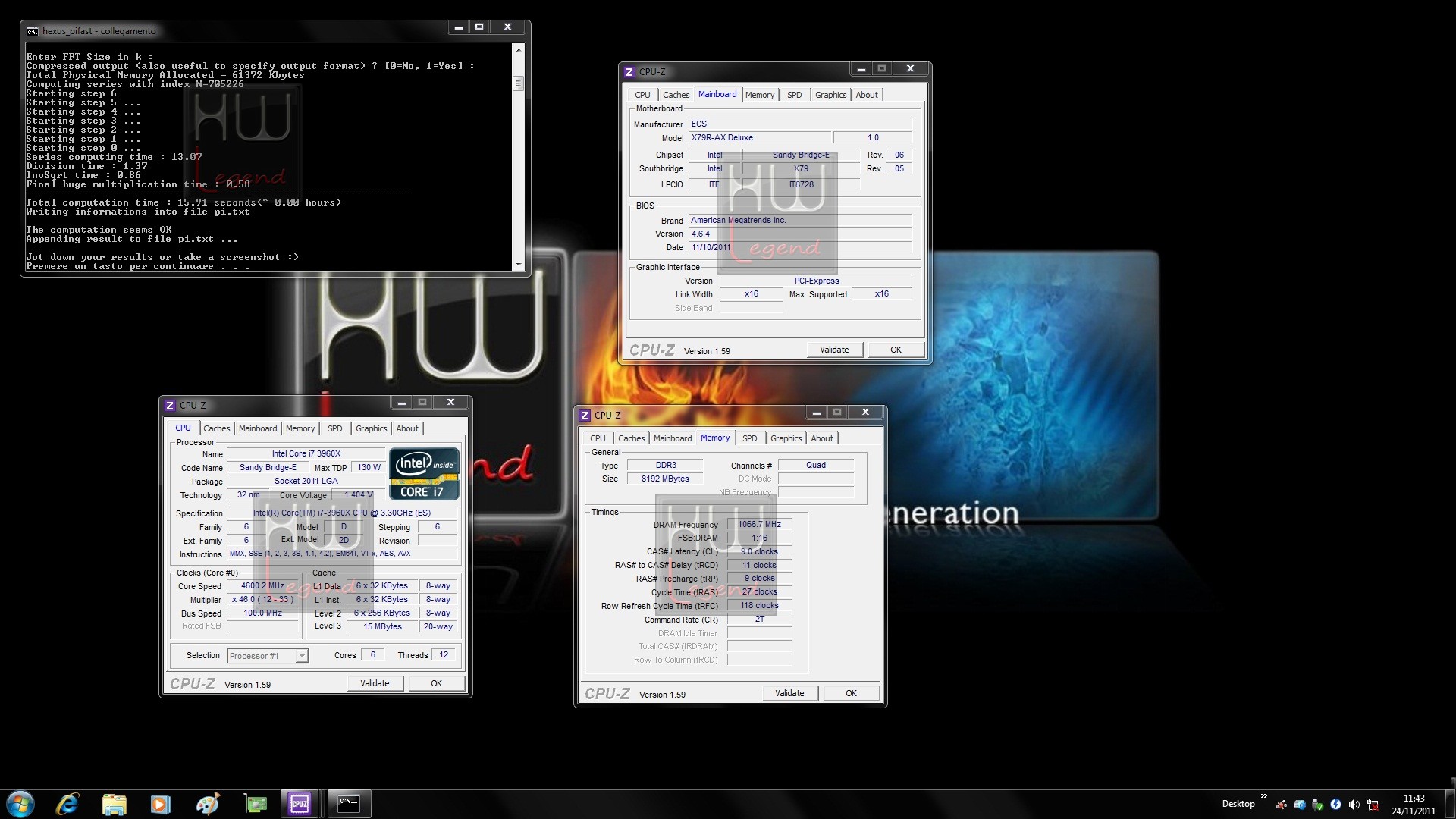Switch to CPU tab in Memory window
Image resolution: width=1456 pixels, height=819 pixels.
pos(598,438)
